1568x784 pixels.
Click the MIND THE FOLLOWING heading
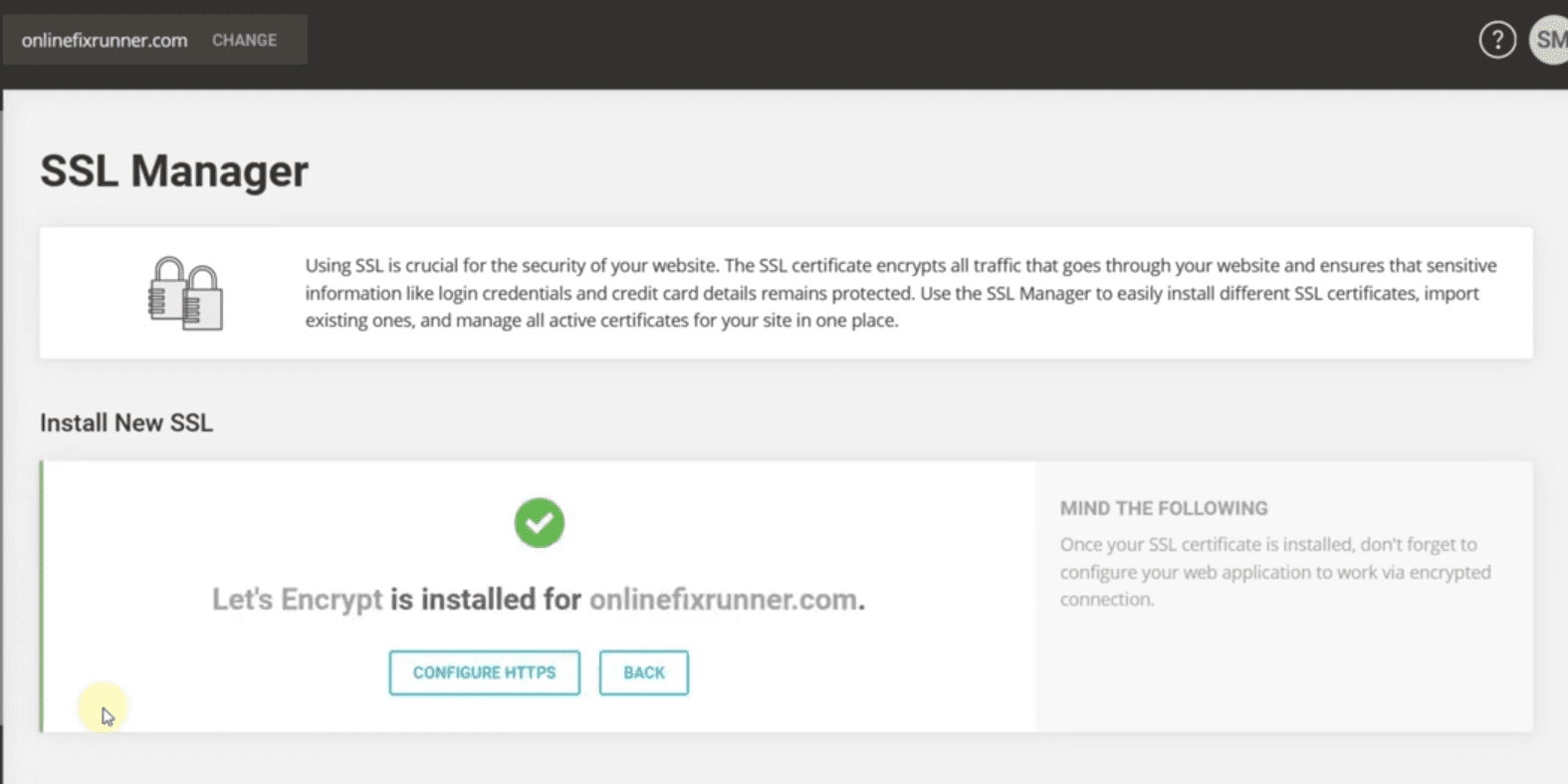click(1164, 508)
